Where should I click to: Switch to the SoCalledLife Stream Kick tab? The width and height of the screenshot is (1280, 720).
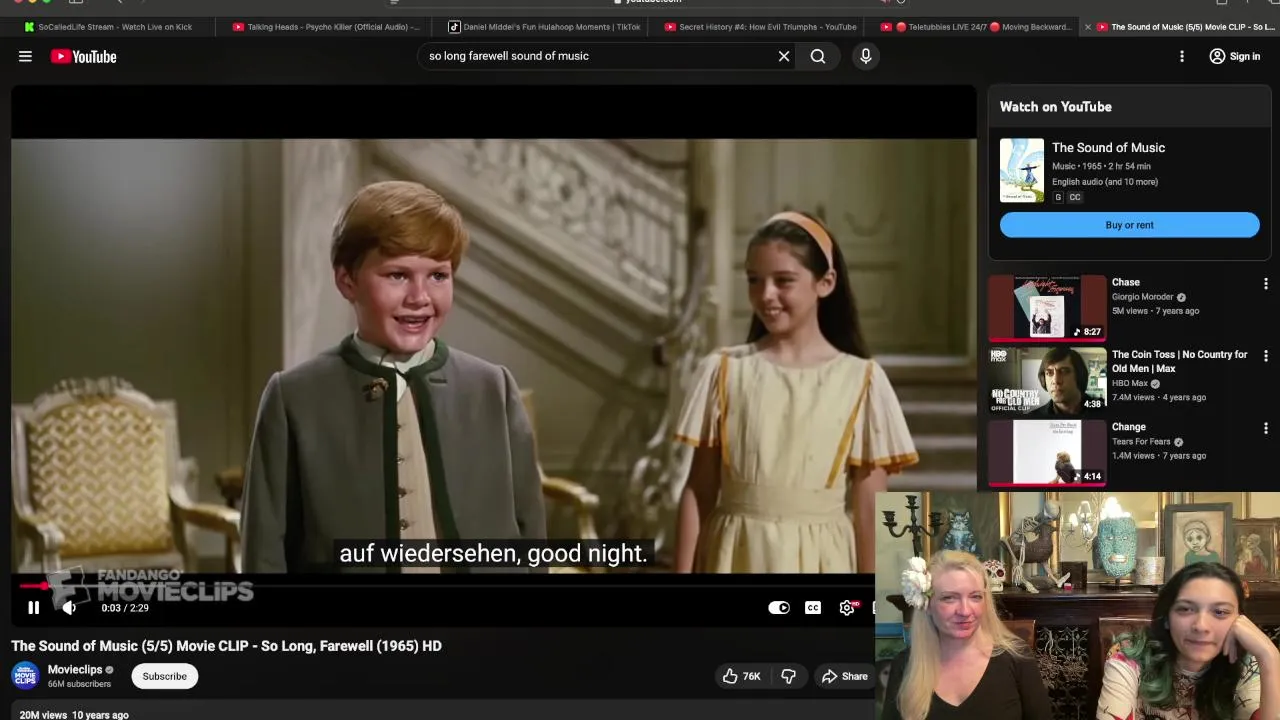(107, 27)
